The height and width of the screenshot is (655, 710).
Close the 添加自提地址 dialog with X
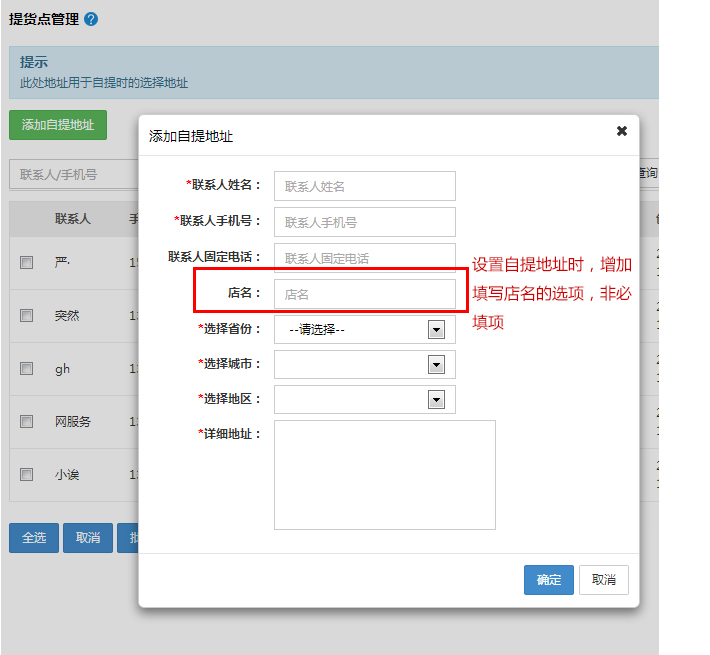[x=621, y=131]
